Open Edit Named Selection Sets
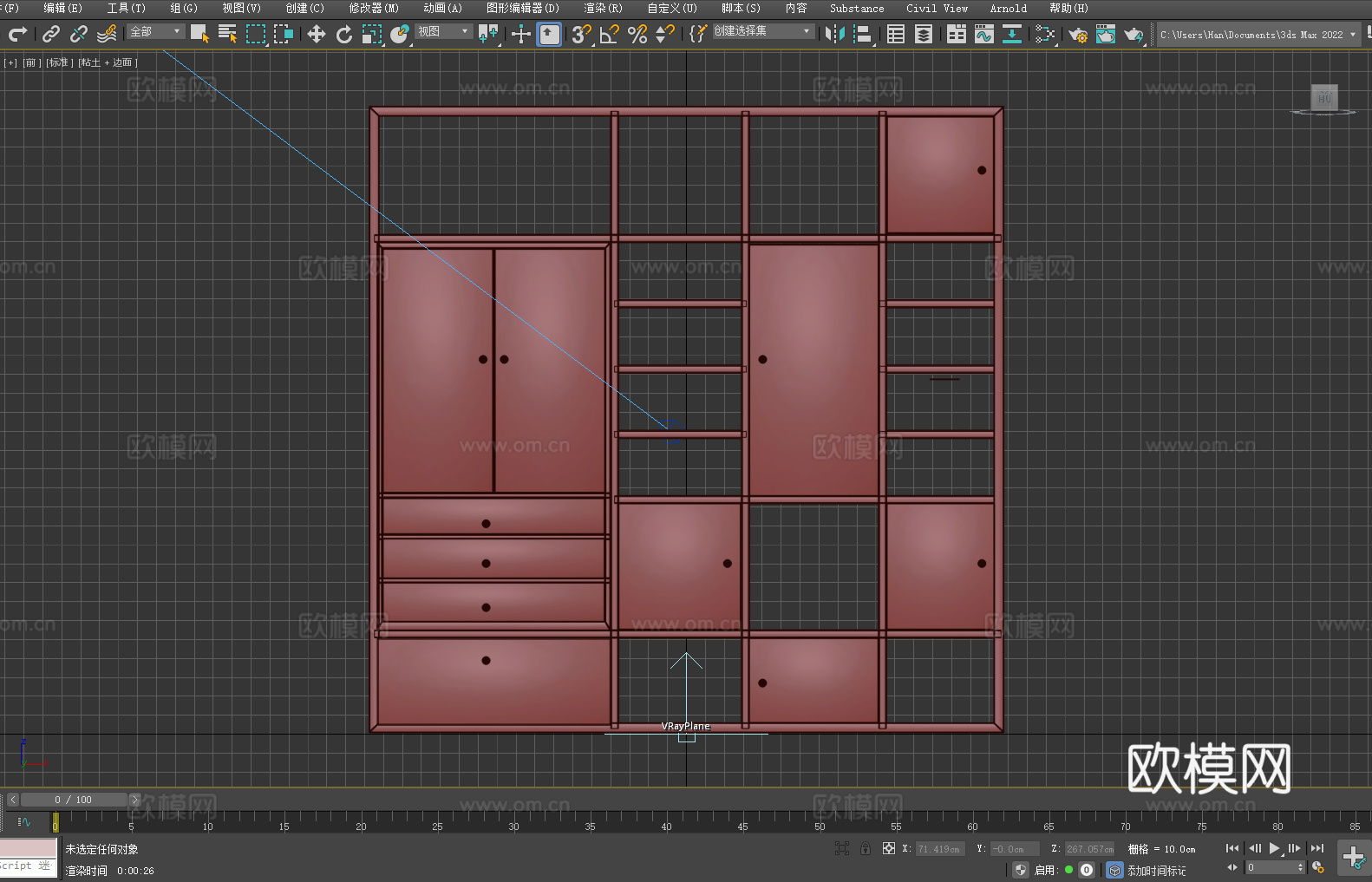Screen dimensions: 1372x882 coord(698,34)
